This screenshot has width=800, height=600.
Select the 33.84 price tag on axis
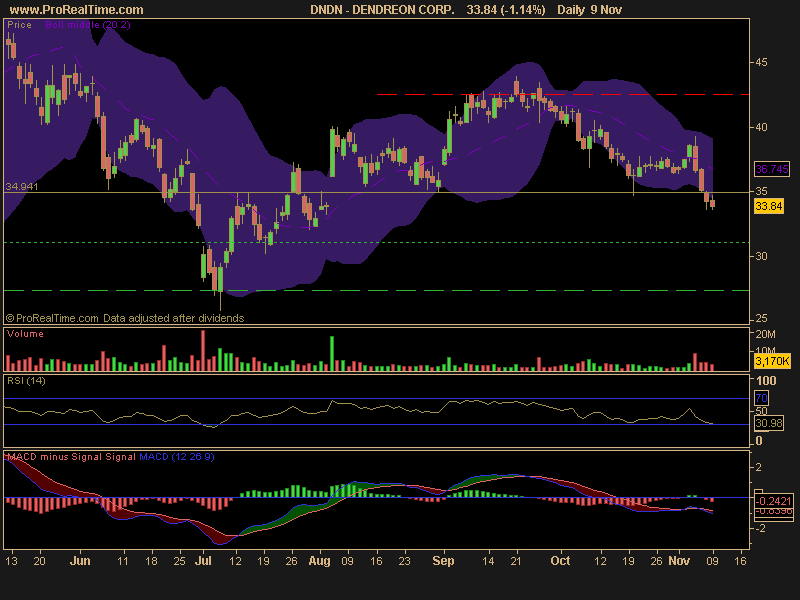coord(769,205)
